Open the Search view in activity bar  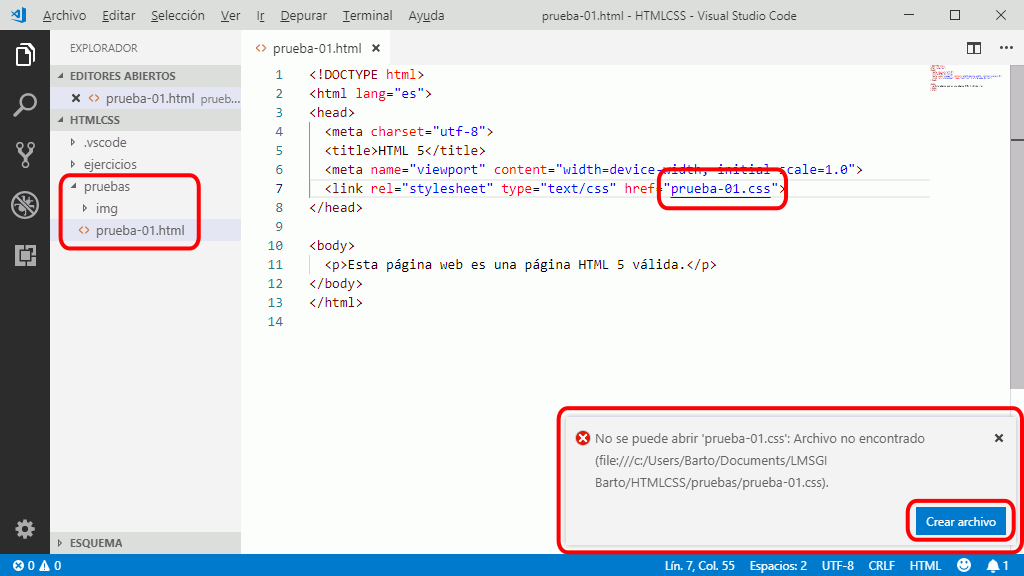(x=25, y=104)
